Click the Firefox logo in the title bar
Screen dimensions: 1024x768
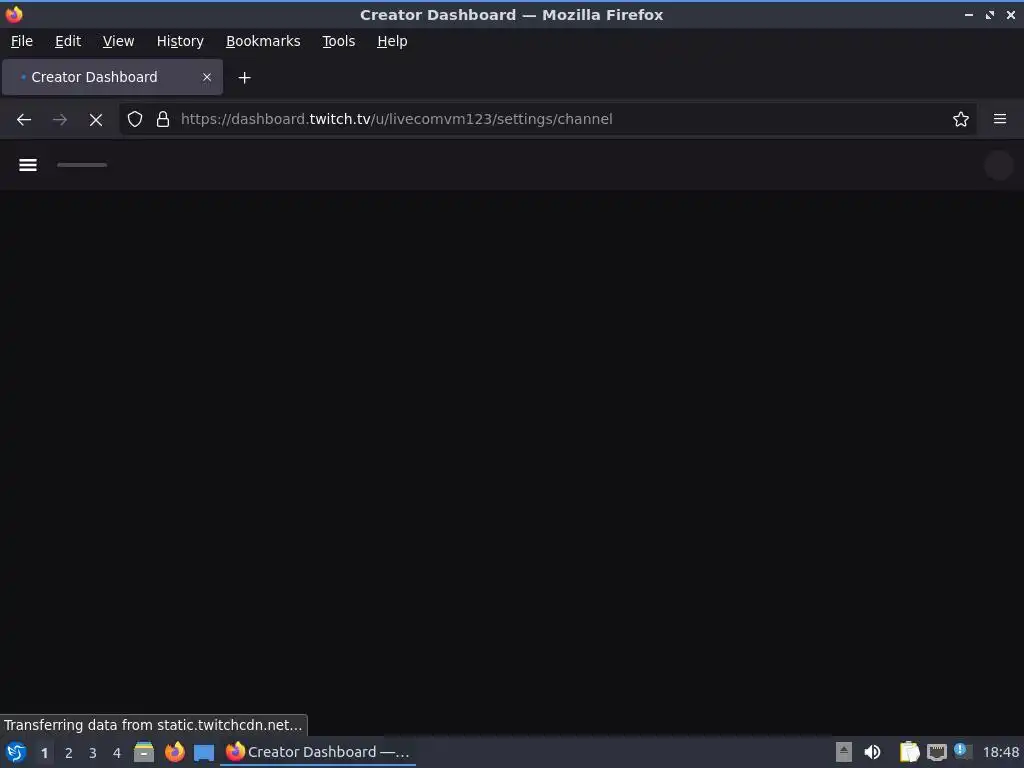[14, 14]
